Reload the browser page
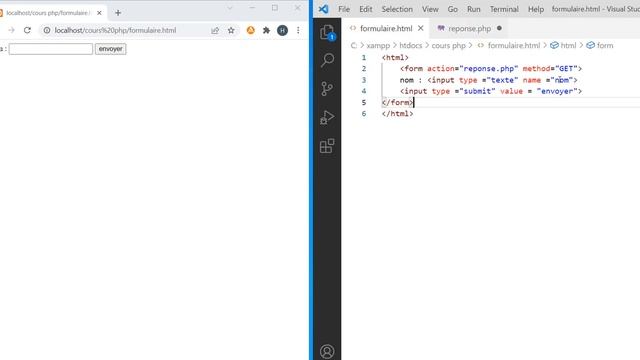The height and width of the screenshot is (360, 640). click(x=27, y=30)
